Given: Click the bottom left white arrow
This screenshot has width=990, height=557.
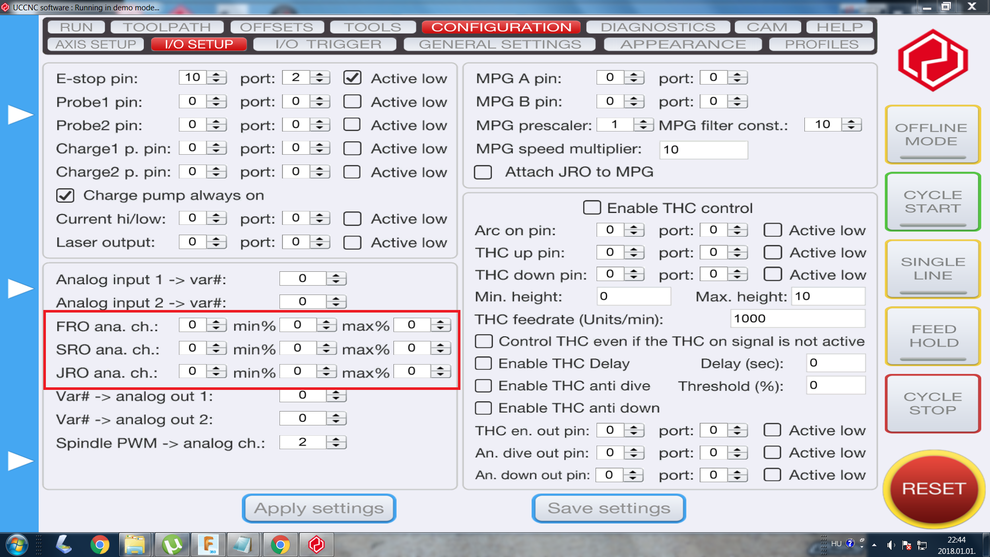Looking at the screenshot, I should tap(20, 461).
